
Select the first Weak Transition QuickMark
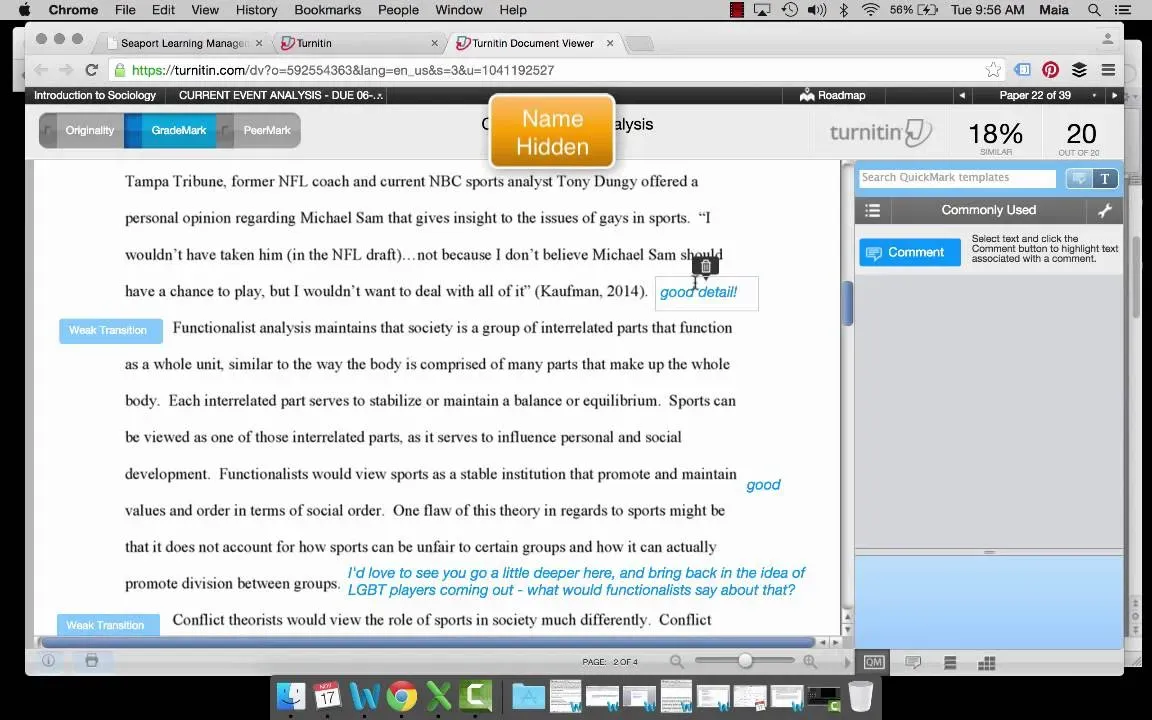pyautogui.click(x=110, y=331)
